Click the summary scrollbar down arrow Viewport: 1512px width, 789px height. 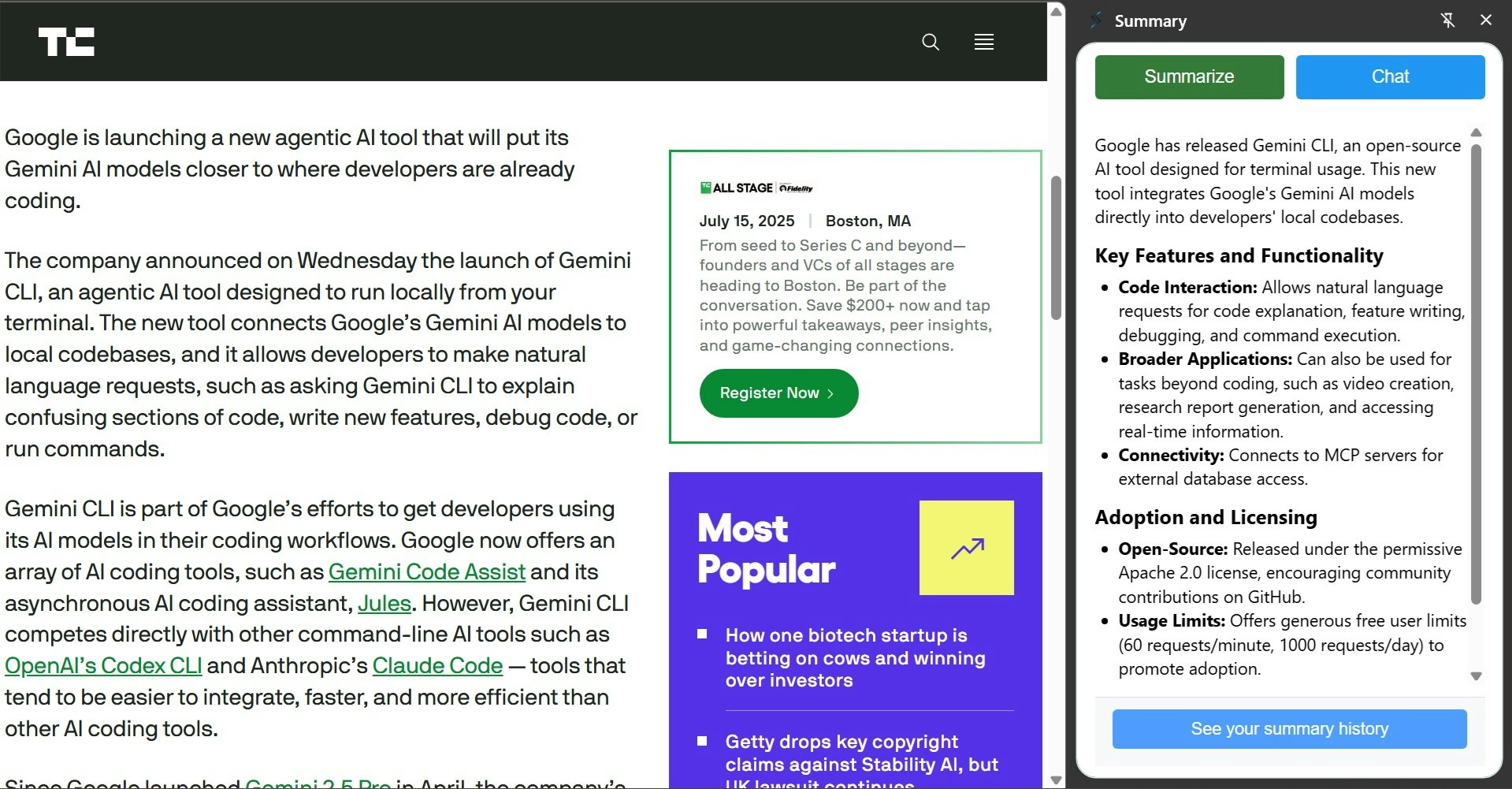(x=1477, y=676)
